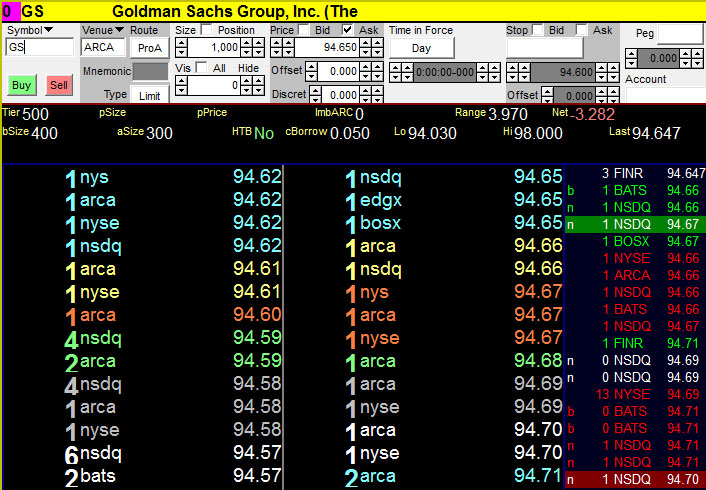This screenshot has height=490, width=706.
Task: Select the bosx ask at 94.65
Action: pos(424,223)
